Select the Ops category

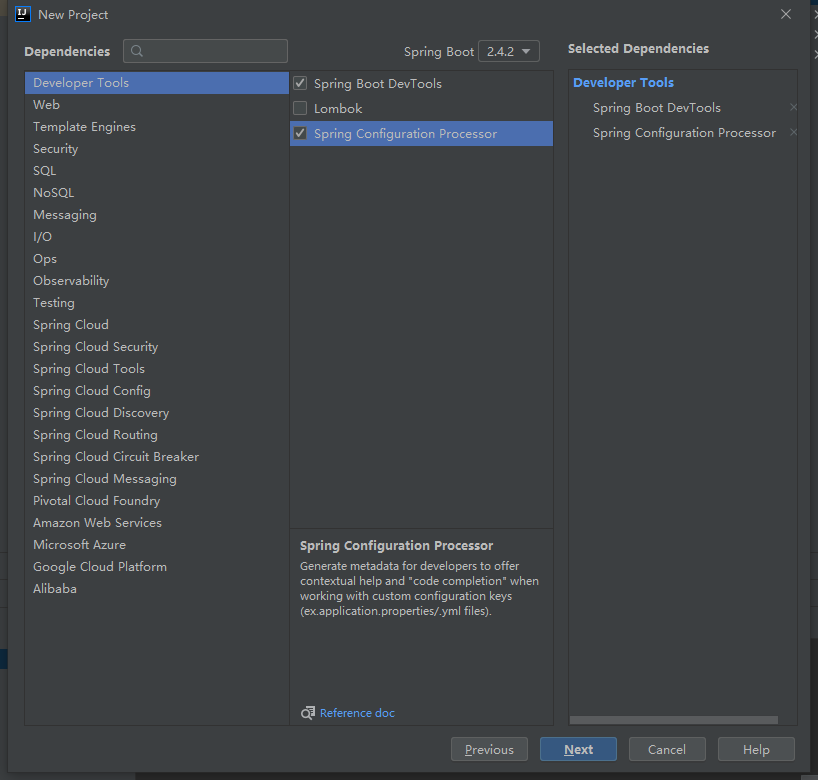(157, 258)
